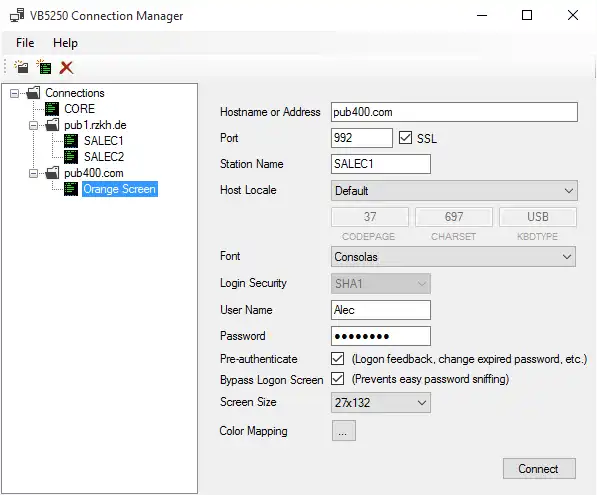This screenshot has width=597, height=495.
Task: Minimize the Connection Manager window
Action: [x=482, y=15]
